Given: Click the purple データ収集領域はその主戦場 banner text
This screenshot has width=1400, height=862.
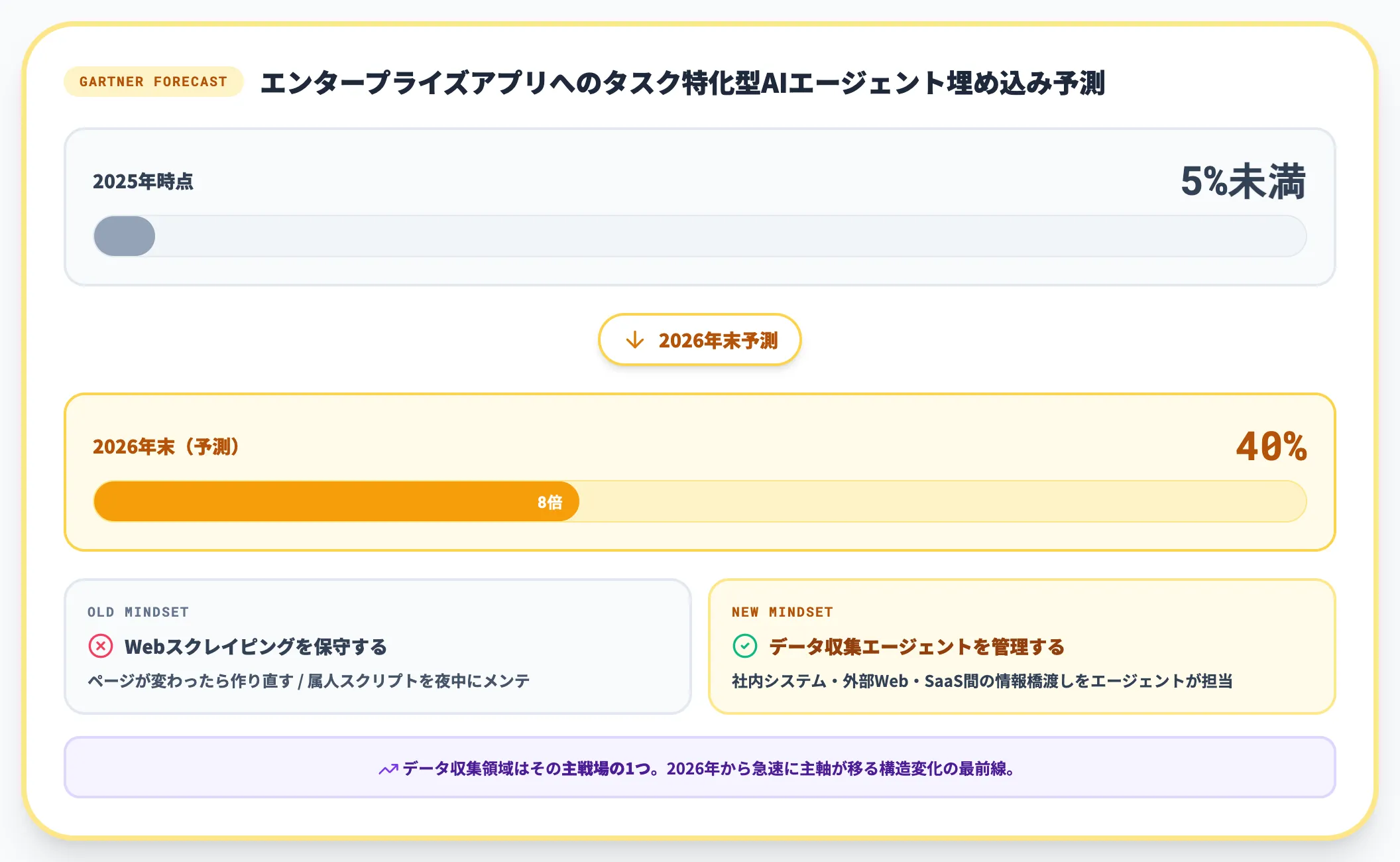Looking at the screenshot, I should point(709,769).
